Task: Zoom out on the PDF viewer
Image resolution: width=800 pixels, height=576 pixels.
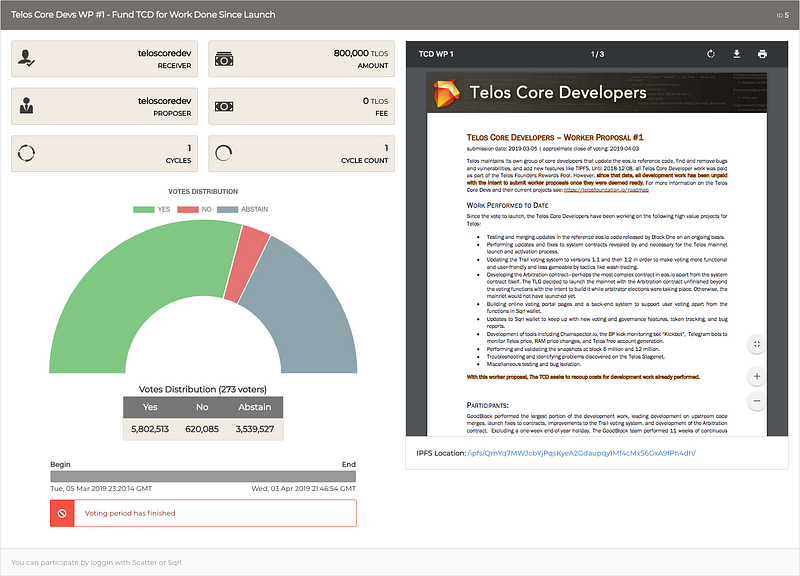Action: (x=757, y=400)
